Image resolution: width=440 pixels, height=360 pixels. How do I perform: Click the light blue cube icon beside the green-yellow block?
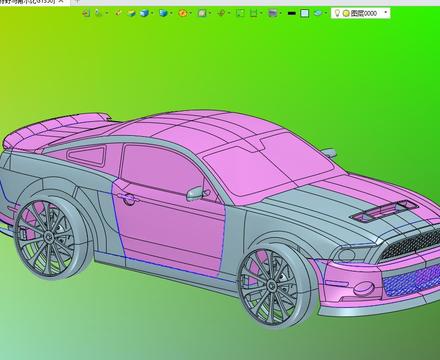pos(144,13)
